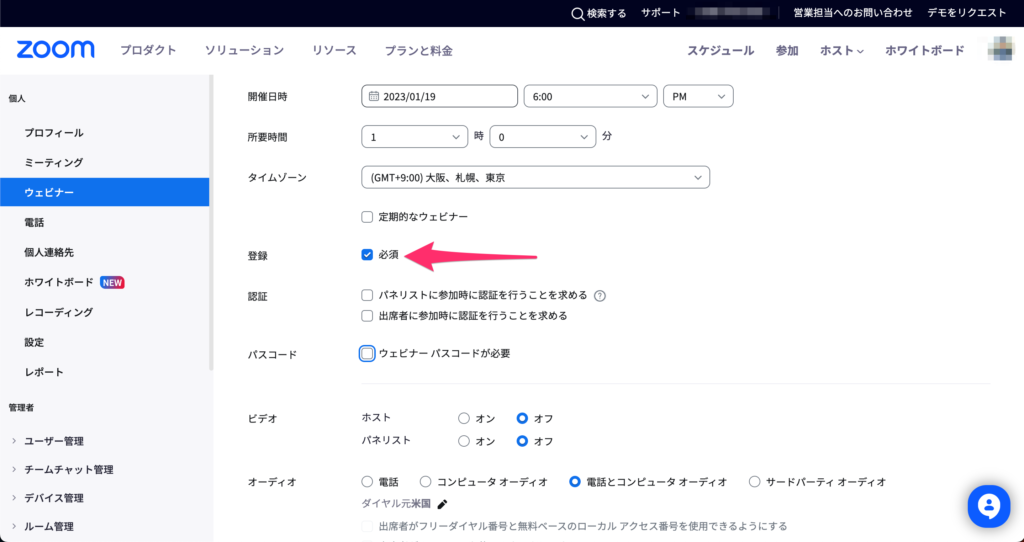Screen dimensions: 1024x542
Task: Open リソース navigation menu
Action: coord(334,50)
